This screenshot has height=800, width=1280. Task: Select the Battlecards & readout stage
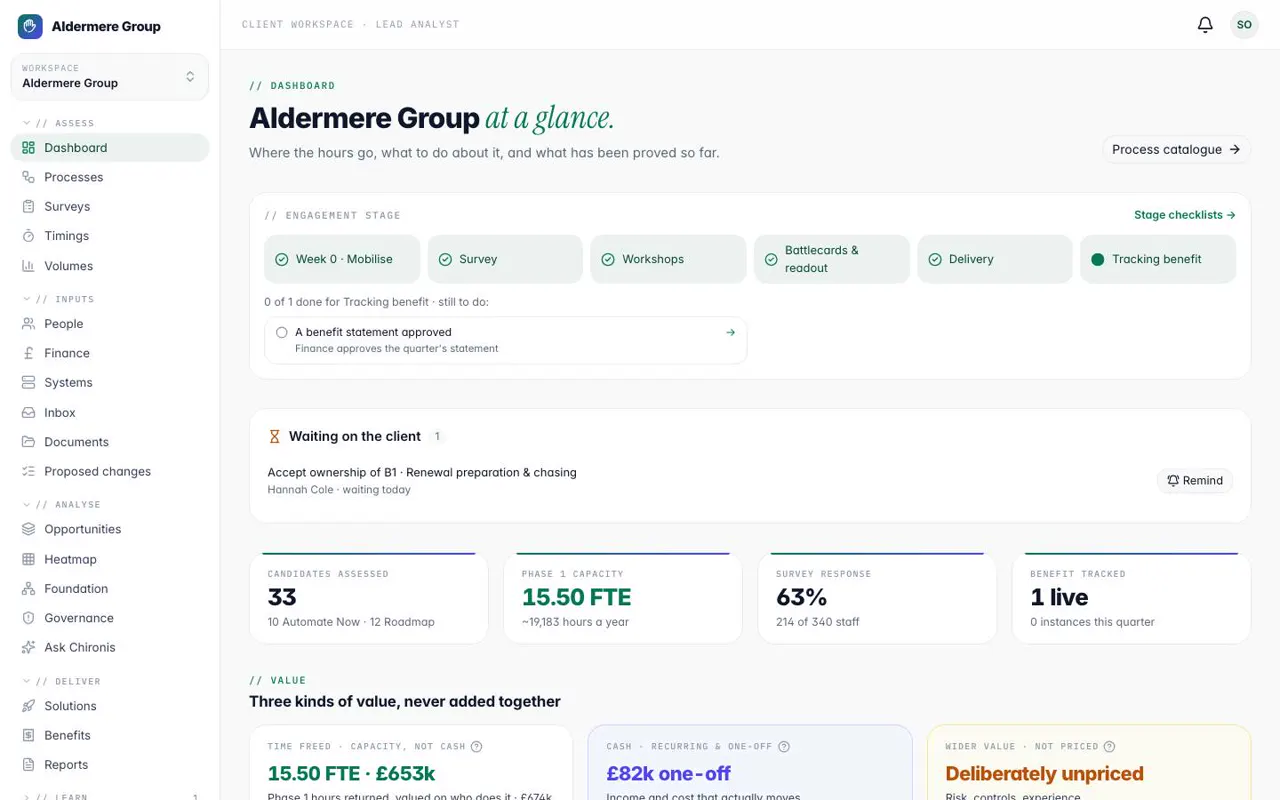coord(832,259)
